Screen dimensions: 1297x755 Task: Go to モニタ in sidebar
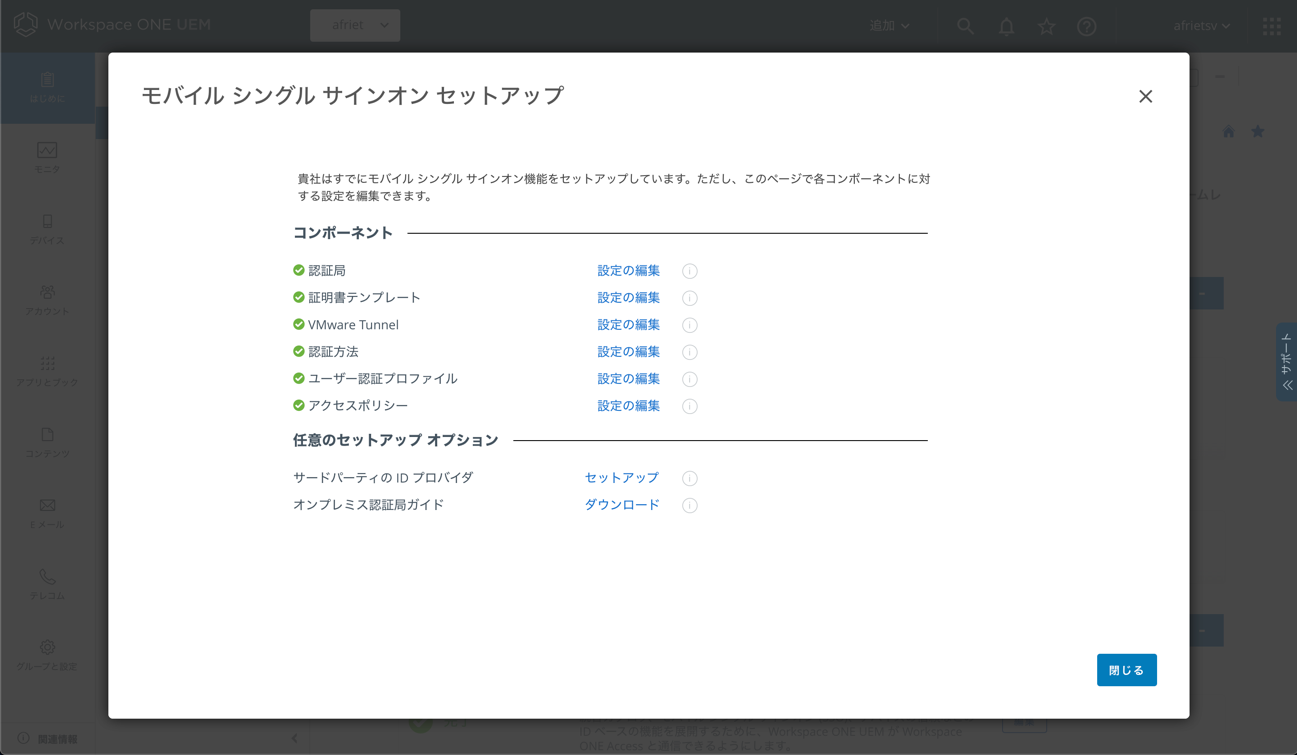(x=47, y=159)
